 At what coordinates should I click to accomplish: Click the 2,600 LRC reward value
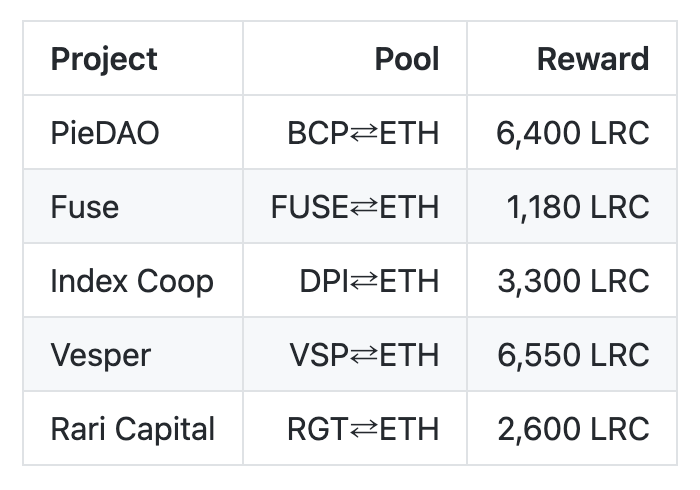[574, 429]
